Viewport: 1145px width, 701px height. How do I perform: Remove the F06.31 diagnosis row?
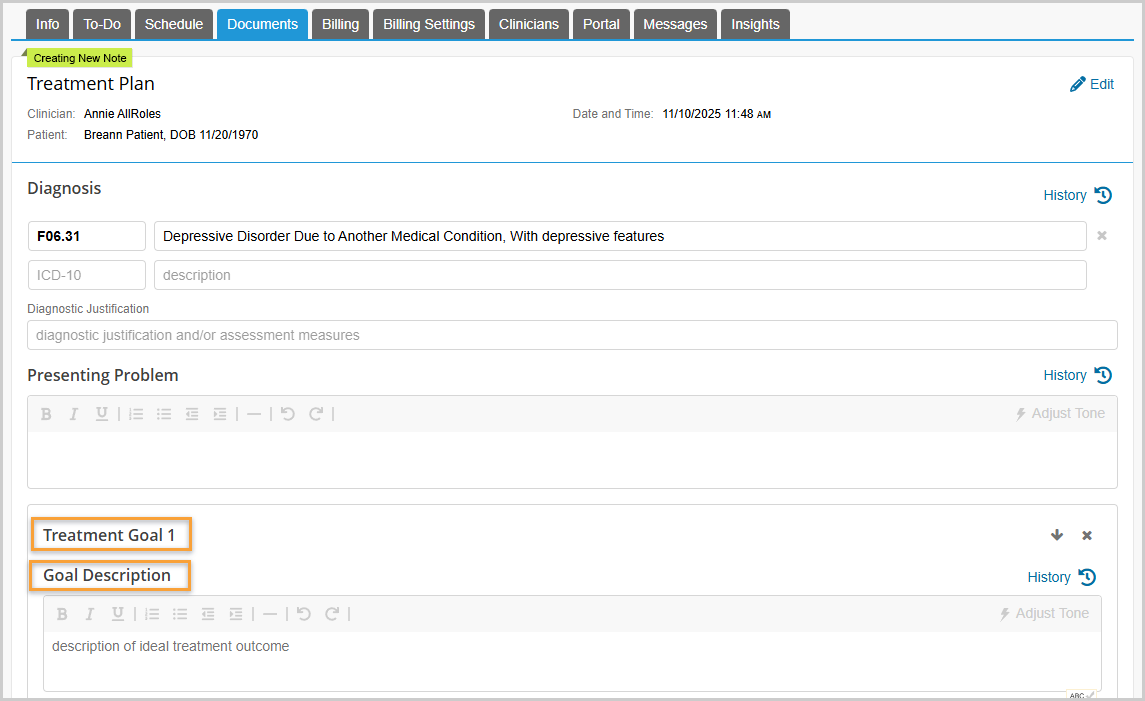(1102, 236)
